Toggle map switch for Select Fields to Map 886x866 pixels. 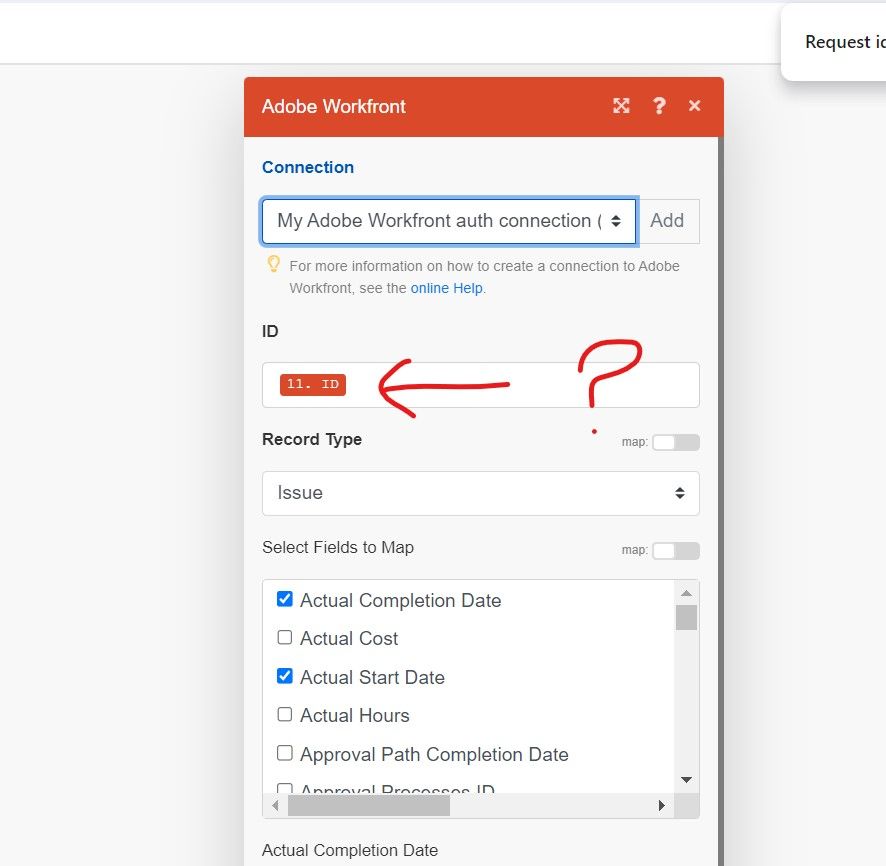point(675,551)
